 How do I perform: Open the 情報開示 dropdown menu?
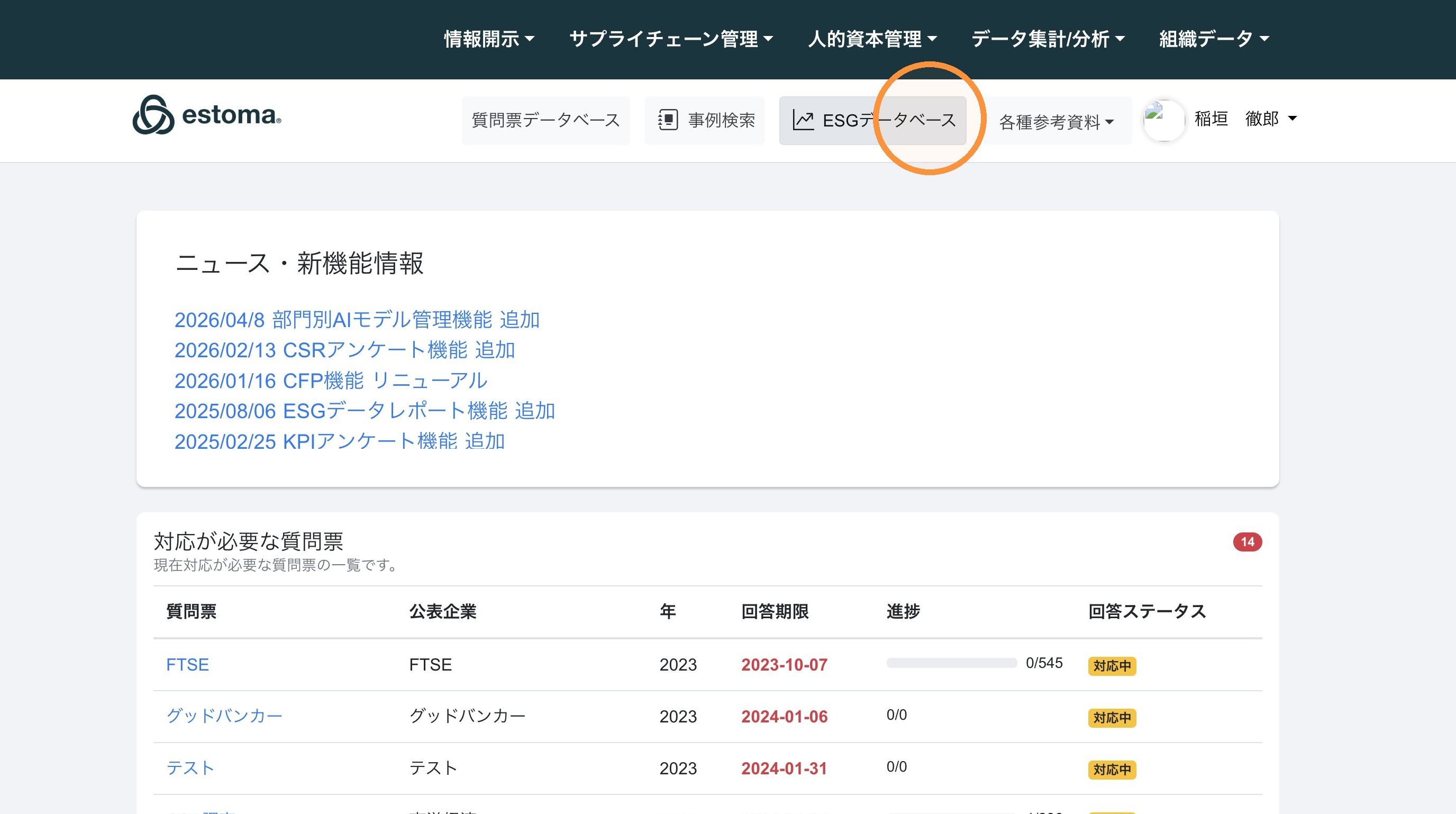pyautogui.click(x=489, y=39)
